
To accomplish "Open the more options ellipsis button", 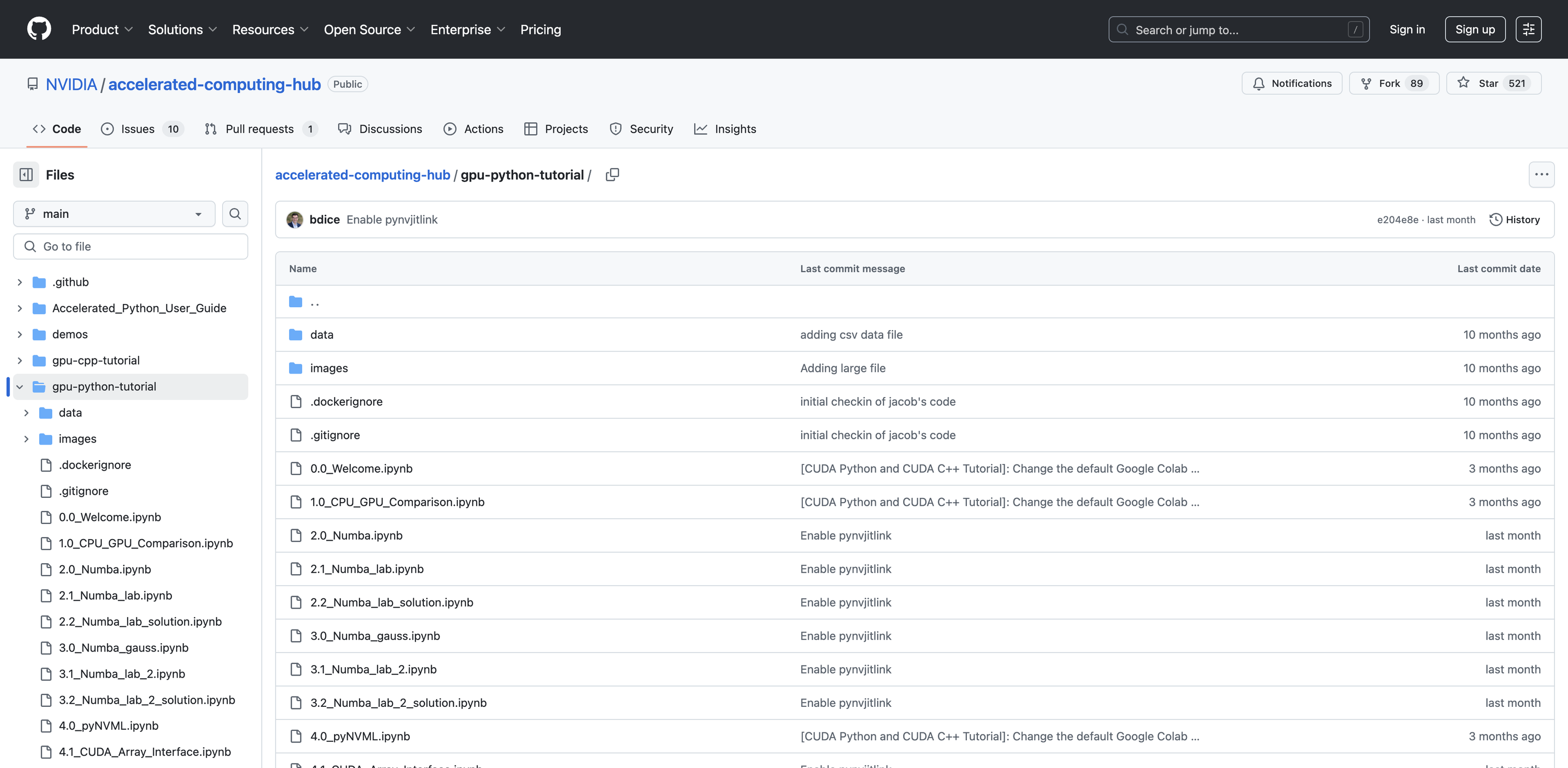I will (1541, 174).
